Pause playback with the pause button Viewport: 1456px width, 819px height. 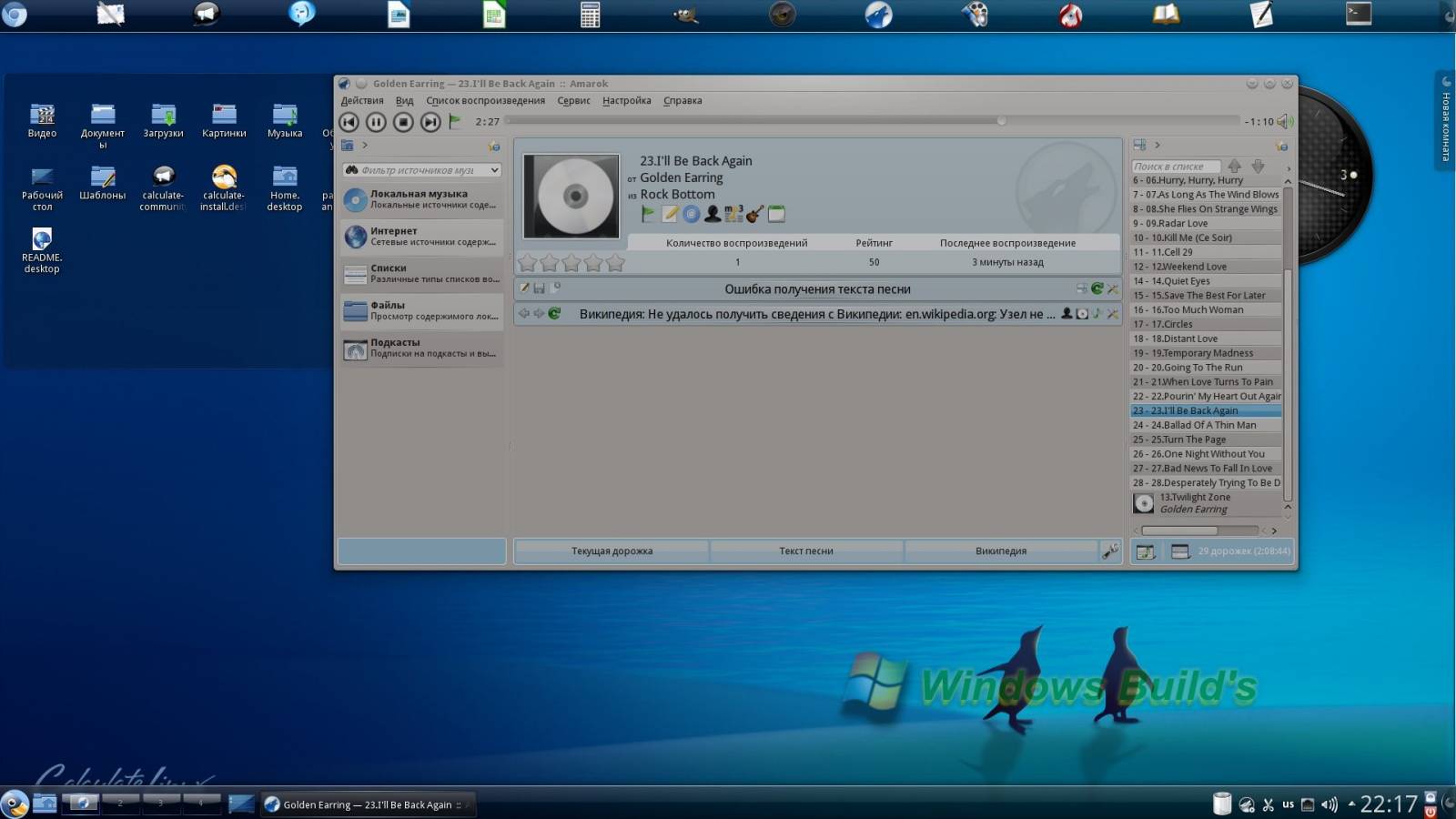[376, 122]
